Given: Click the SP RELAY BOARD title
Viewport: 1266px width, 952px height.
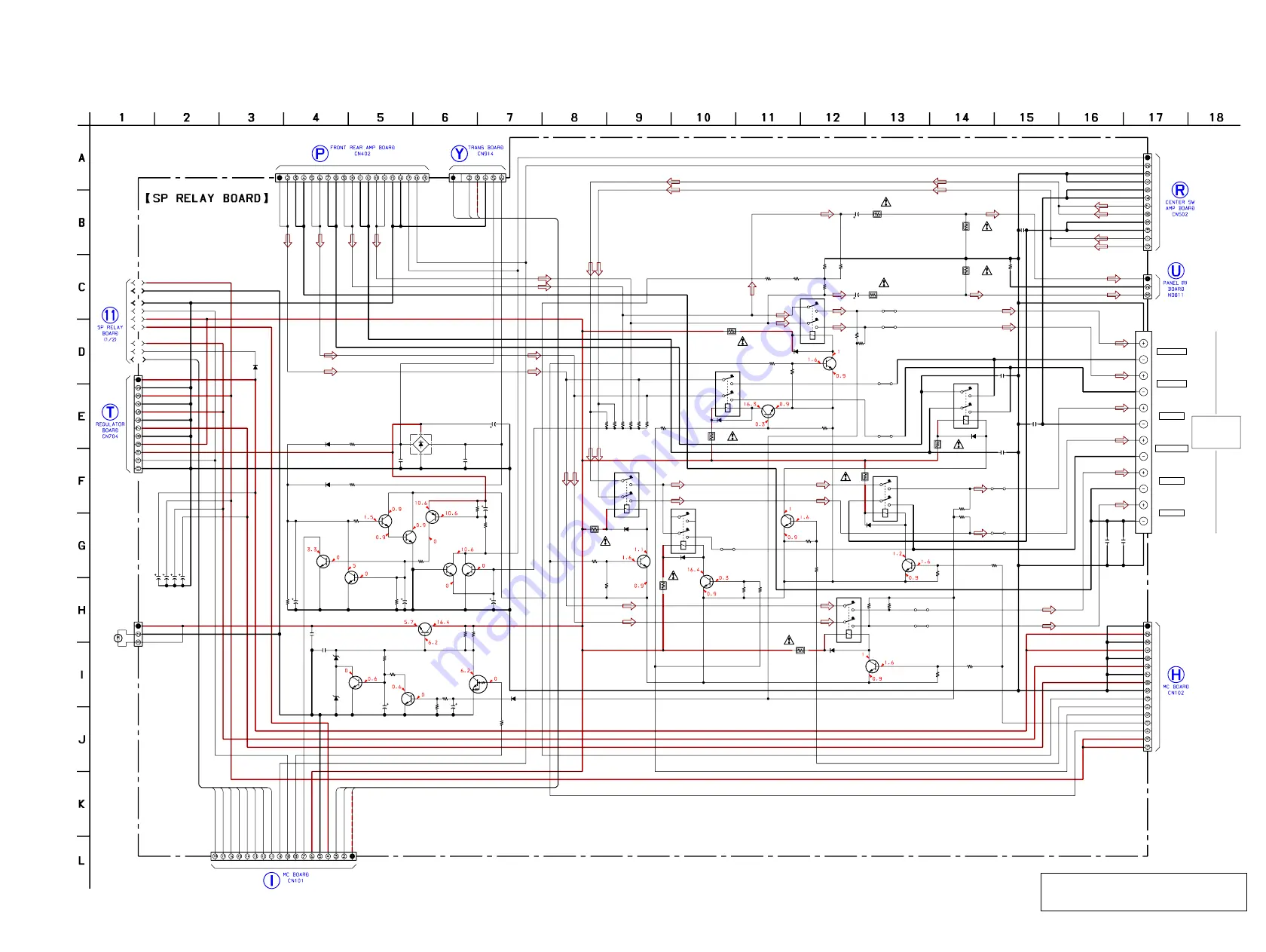Looking at the screenshot, I should [207, 198].
